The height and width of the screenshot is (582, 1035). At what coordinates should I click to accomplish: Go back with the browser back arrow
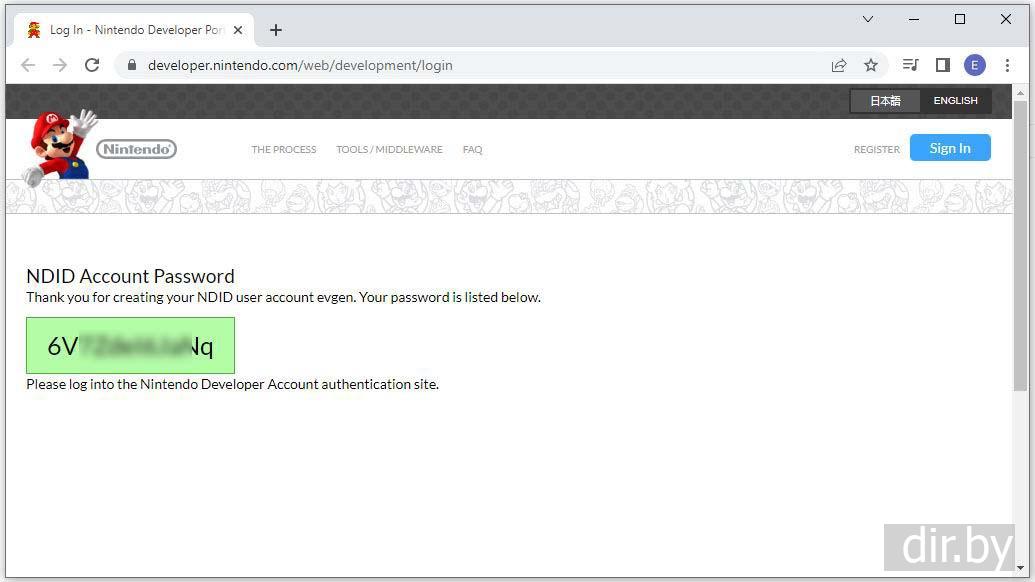(28, 65)
